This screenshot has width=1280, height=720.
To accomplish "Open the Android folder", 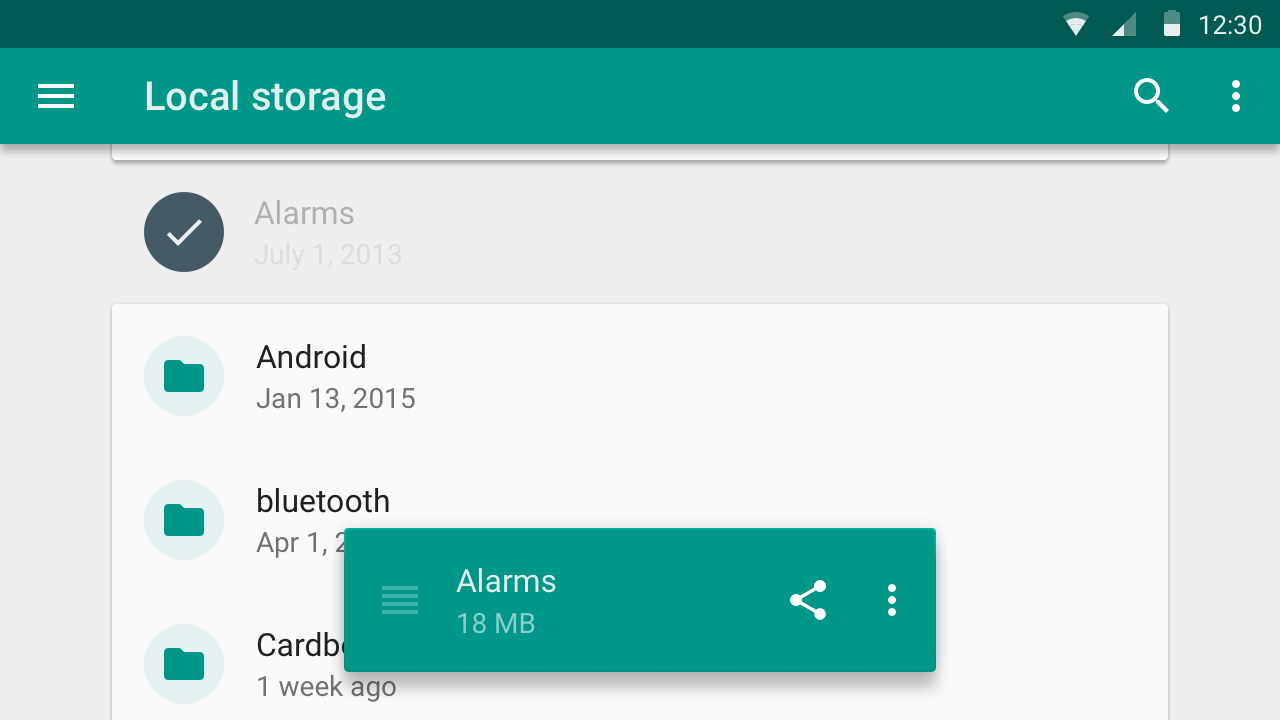I will tap(640, 376).
